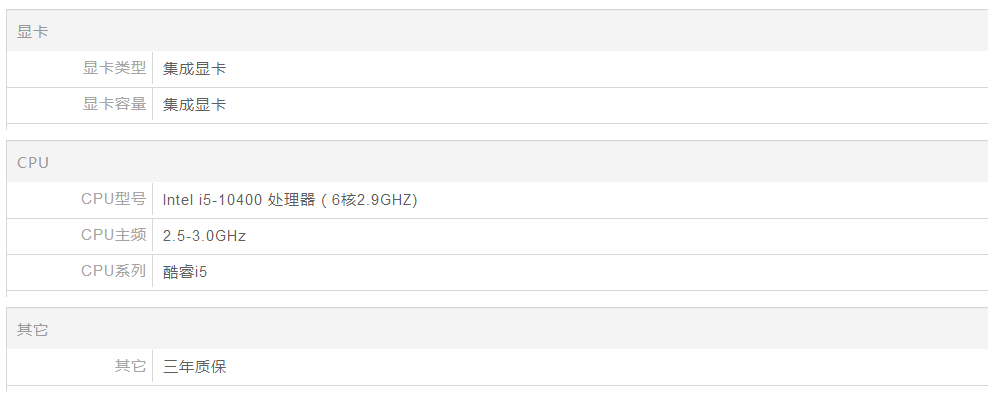Click 2.5 at start of CPU主频 value

[173, 236]
